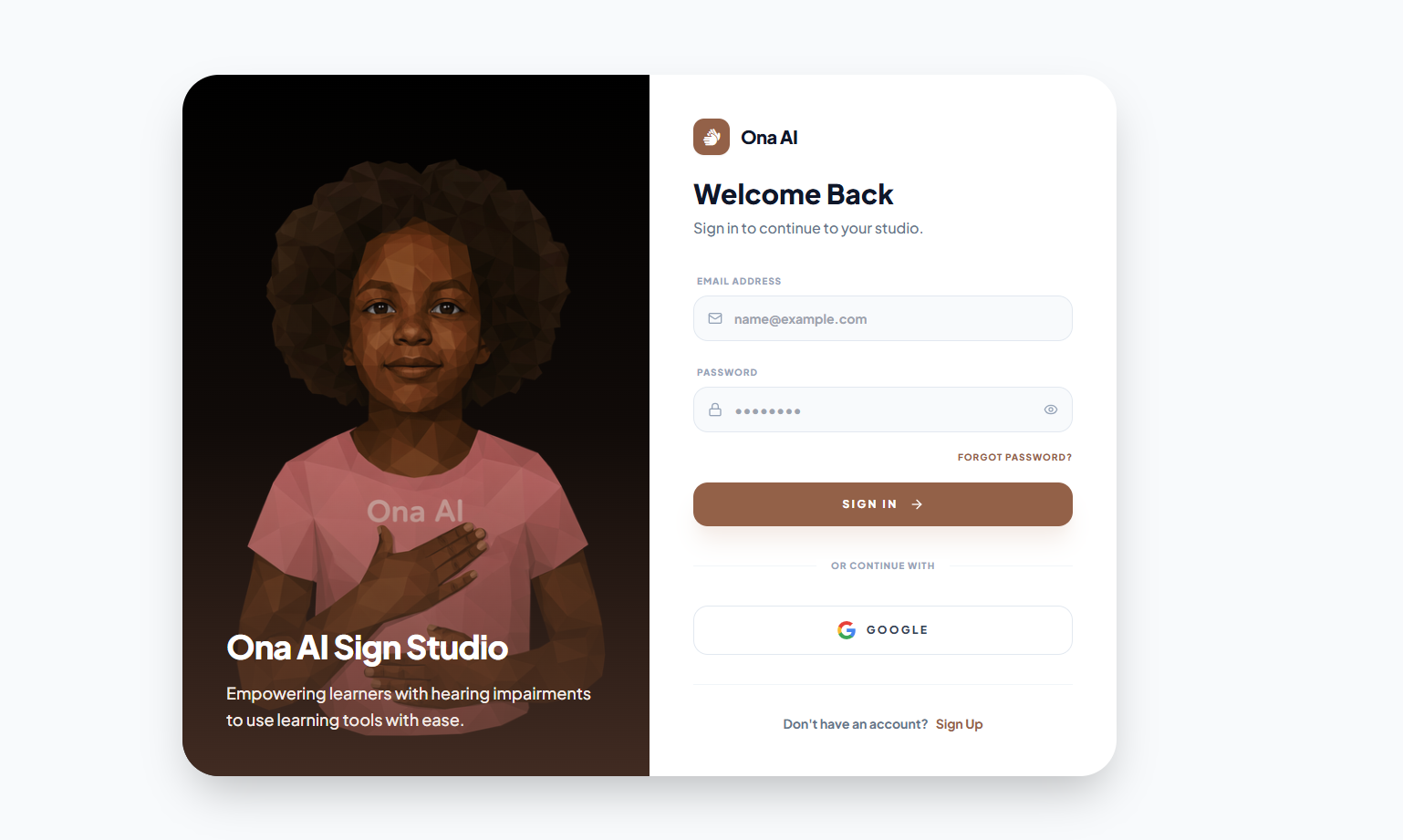Click the padlock icon in the password field
1403x840 pixels.
coord(715,410)
